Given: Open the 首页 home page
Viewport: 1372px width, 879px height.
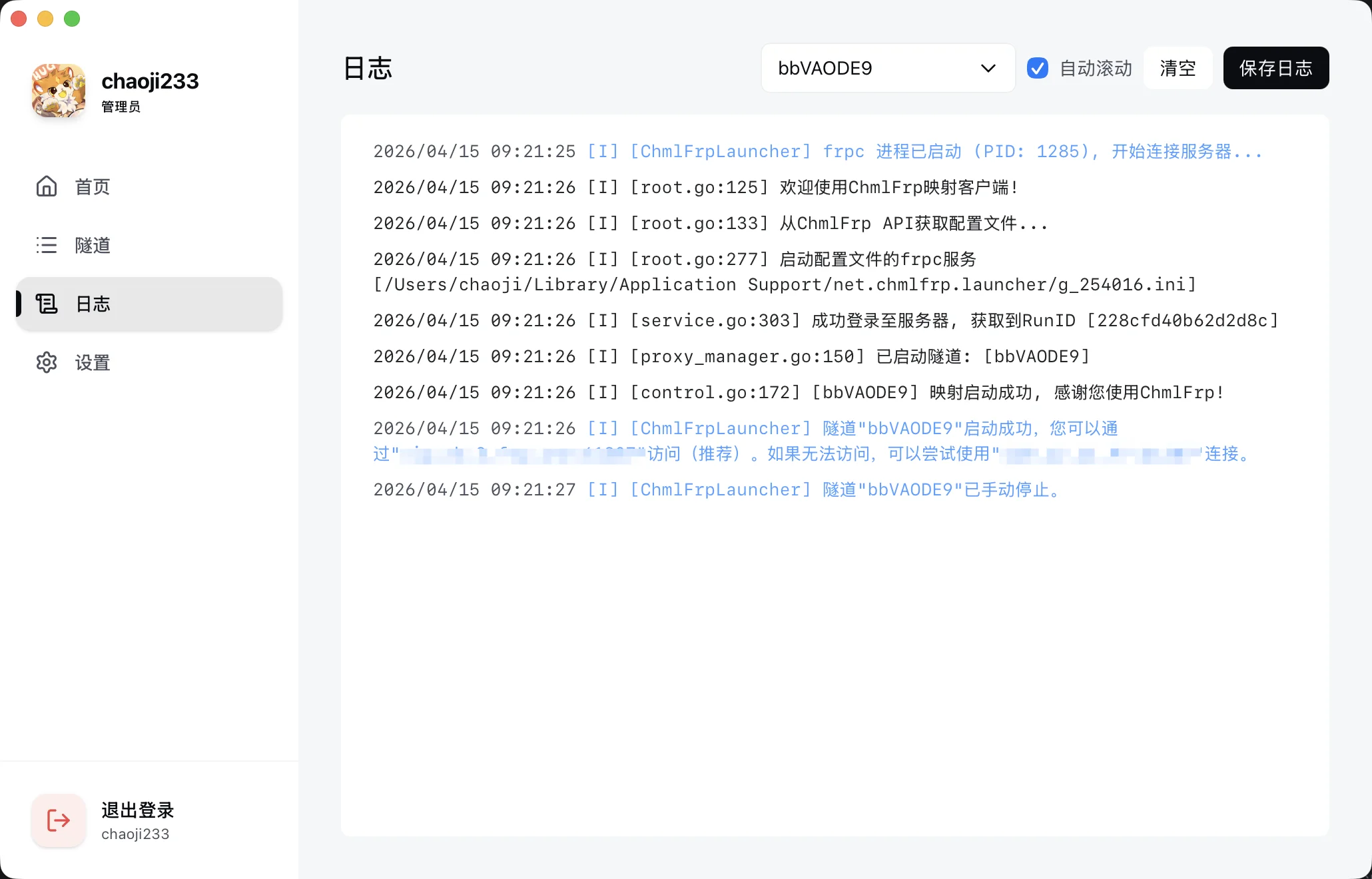Looking at the screenshot, I should [149, 186].
